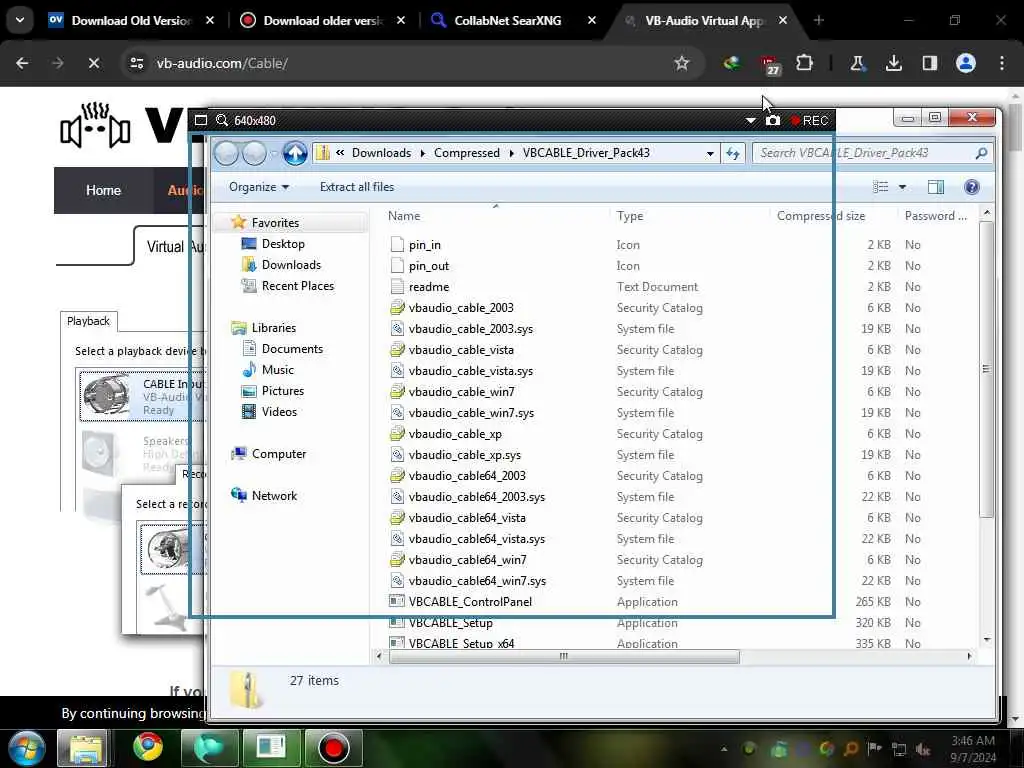This screenshot has width=1024, height=768.
Task: Sort by the Type column header
Action: pos(630,216)
